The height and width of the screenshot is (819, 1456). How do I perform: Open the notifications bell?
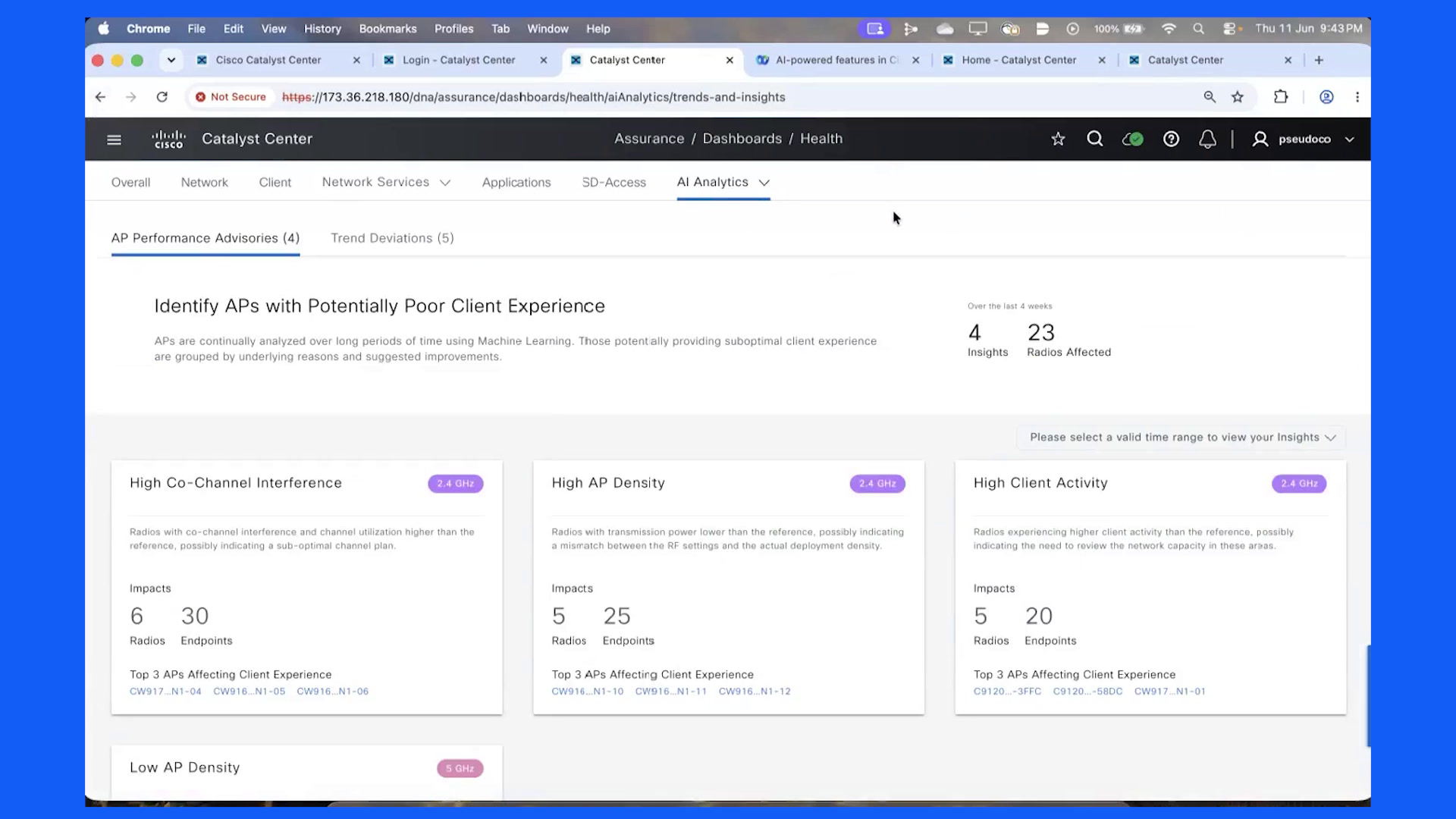(x=1207, y=139)
